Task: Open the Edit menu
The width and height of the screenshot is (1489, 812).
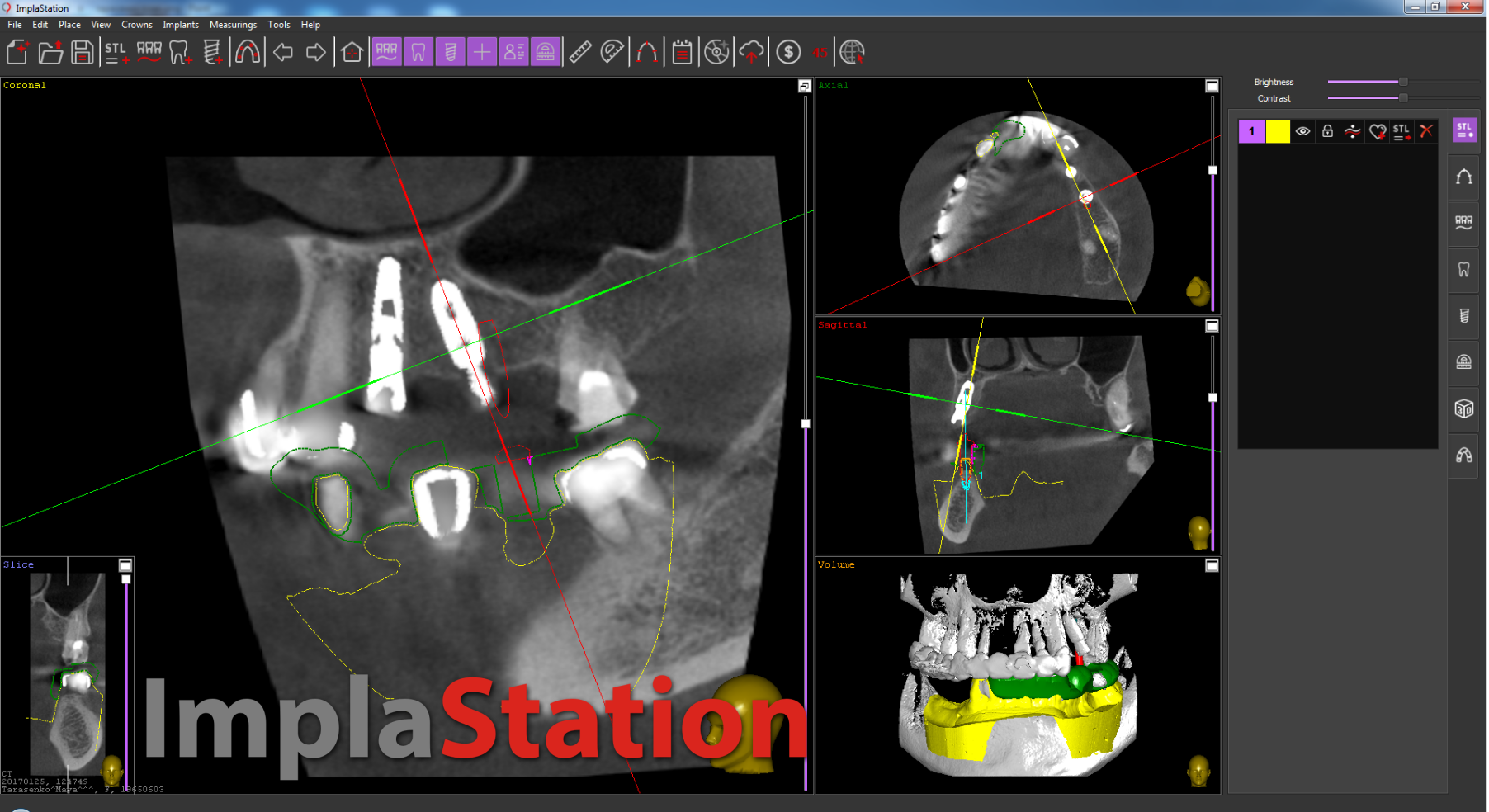Action: coord(40,25)
